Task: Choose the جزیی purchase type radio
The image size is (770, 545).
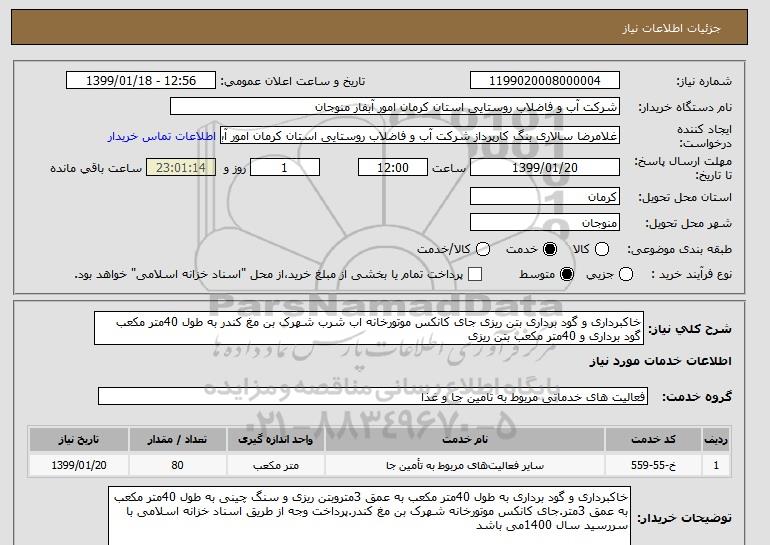Action: [x=626, y=274]
